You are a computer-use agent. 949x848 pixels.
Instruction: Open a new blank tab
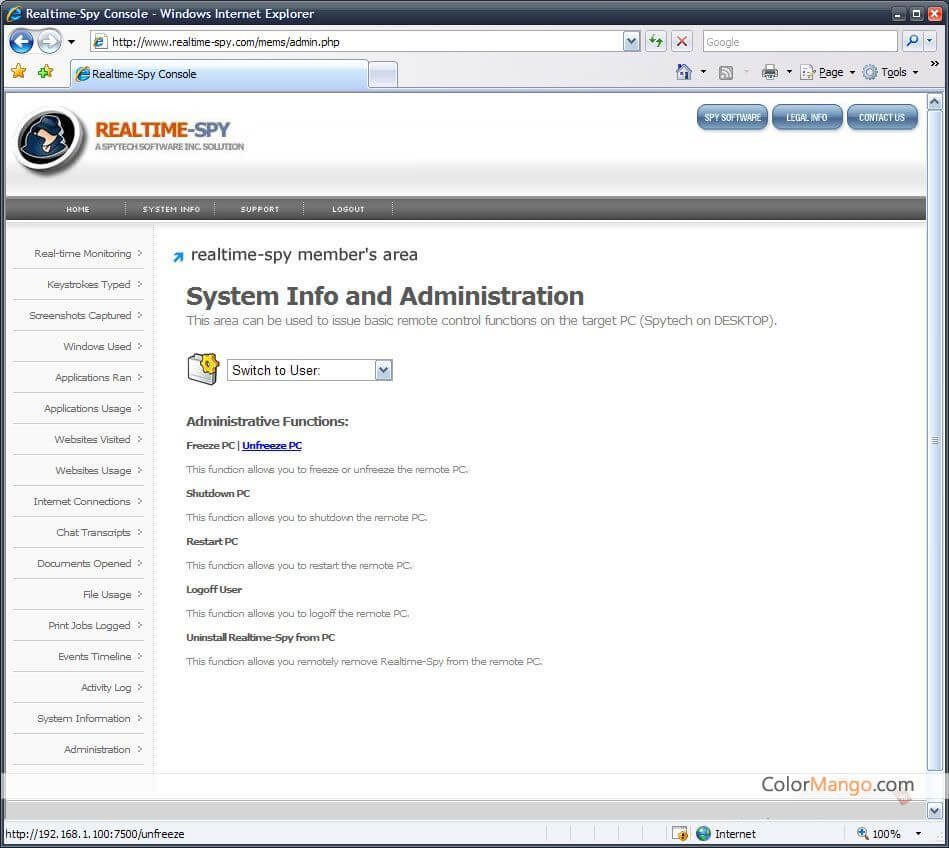pos(383,75)
